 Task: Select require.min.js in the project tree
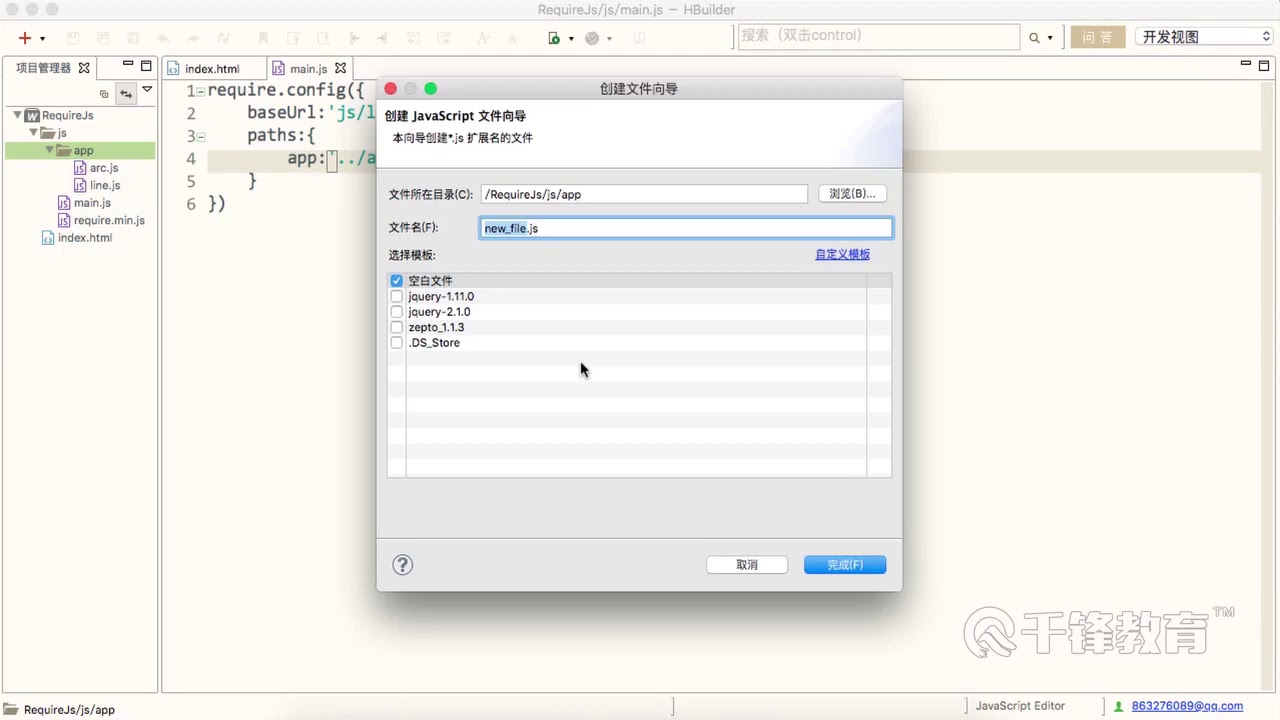(109, 220)
